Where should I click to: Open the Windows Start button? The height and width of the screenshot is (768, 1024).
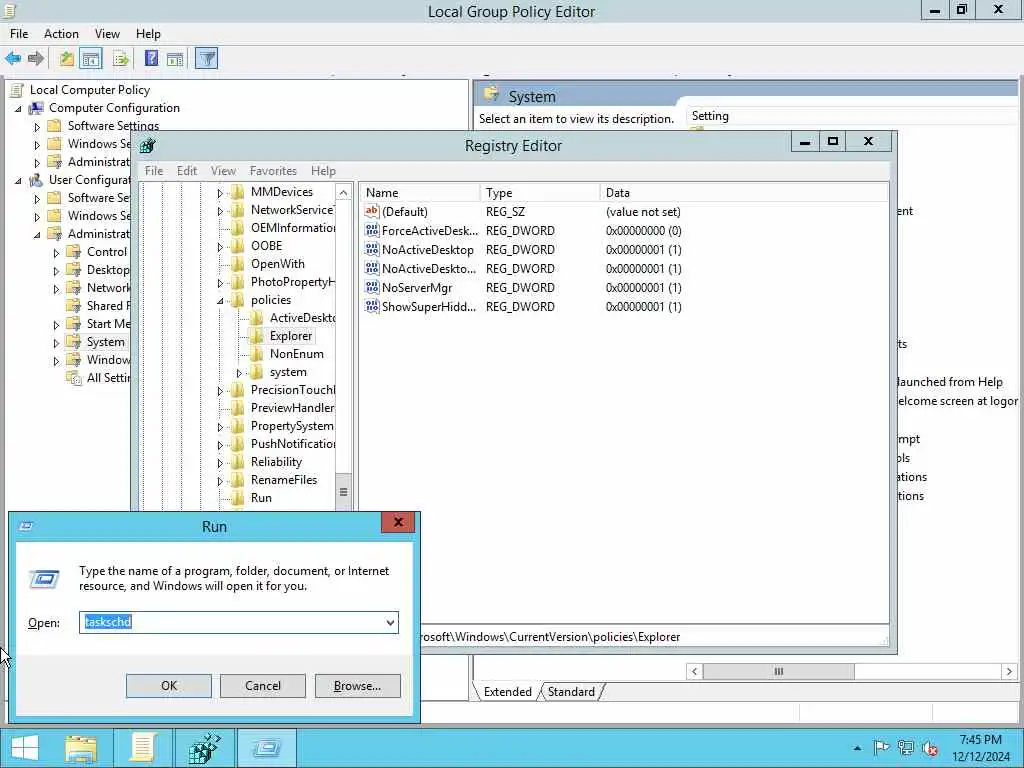click(25, 748)
